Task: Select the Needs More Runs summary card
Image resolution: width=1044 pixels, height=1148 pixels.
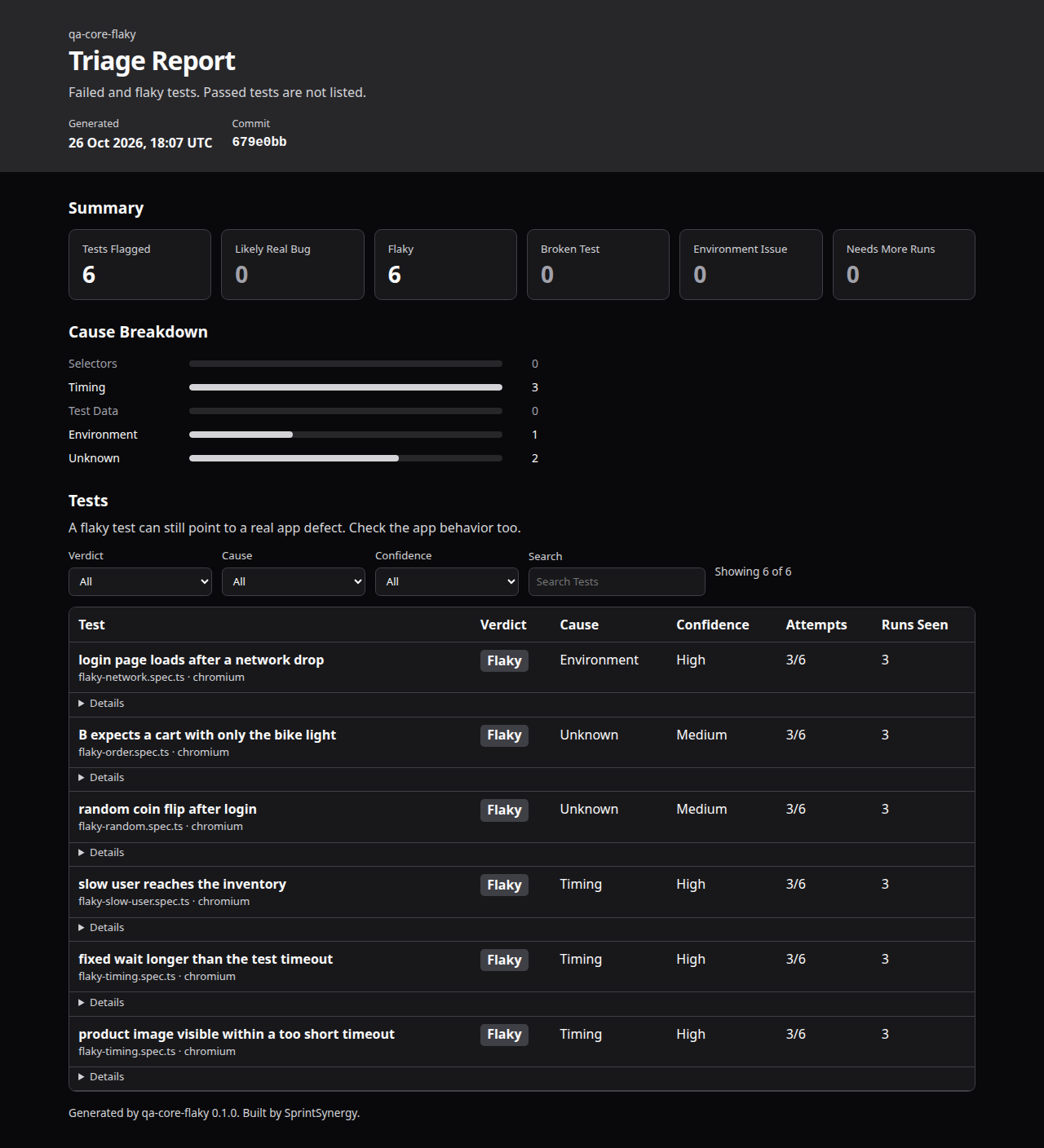Action: (x=904, y=264)
